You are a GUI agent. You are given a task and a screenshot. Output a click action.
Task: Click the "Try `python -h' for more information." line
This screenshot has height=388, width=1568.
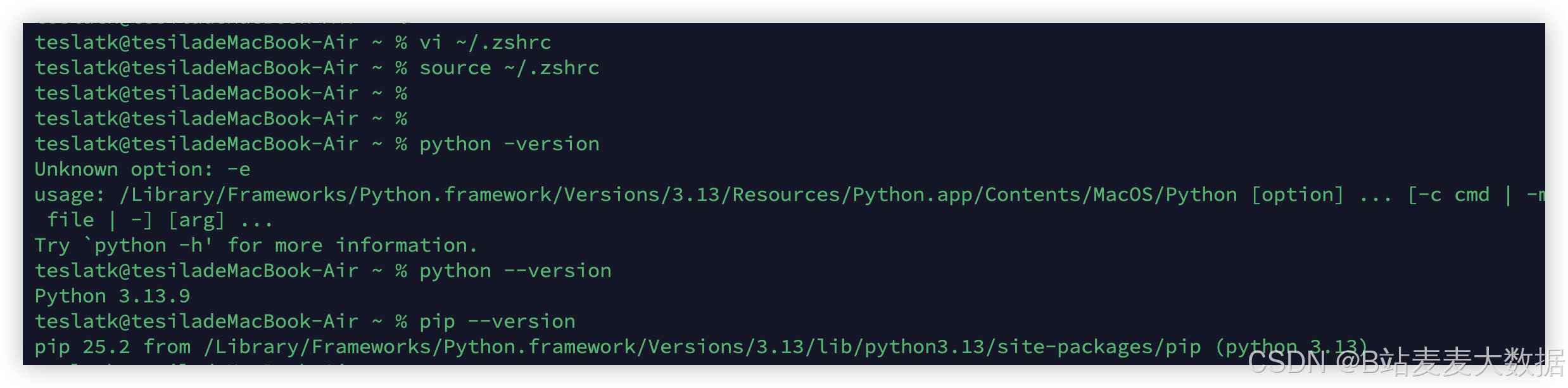coord(256,245)
